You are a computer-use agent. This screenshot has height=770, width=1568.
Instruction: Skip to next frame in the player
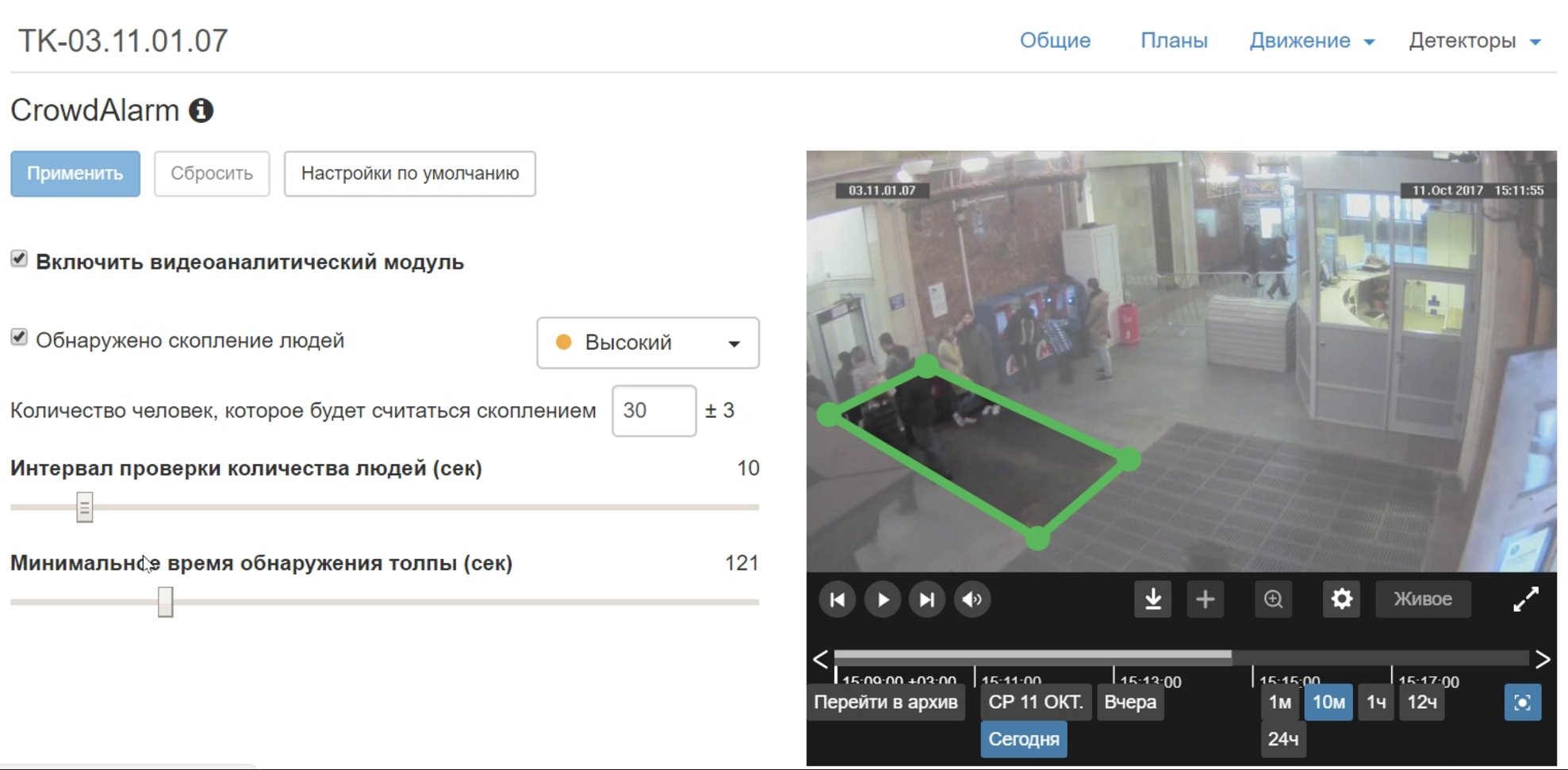click(926, 600)
